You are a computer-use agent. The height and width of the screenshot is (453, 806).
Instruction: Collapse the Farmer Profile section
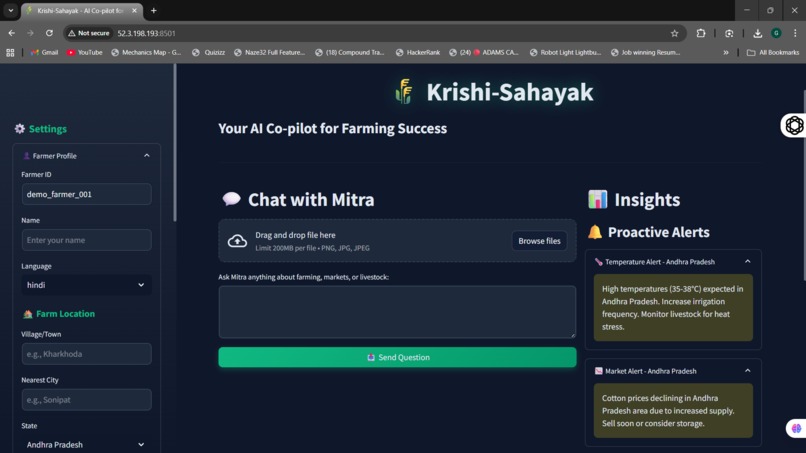[146, 155]
